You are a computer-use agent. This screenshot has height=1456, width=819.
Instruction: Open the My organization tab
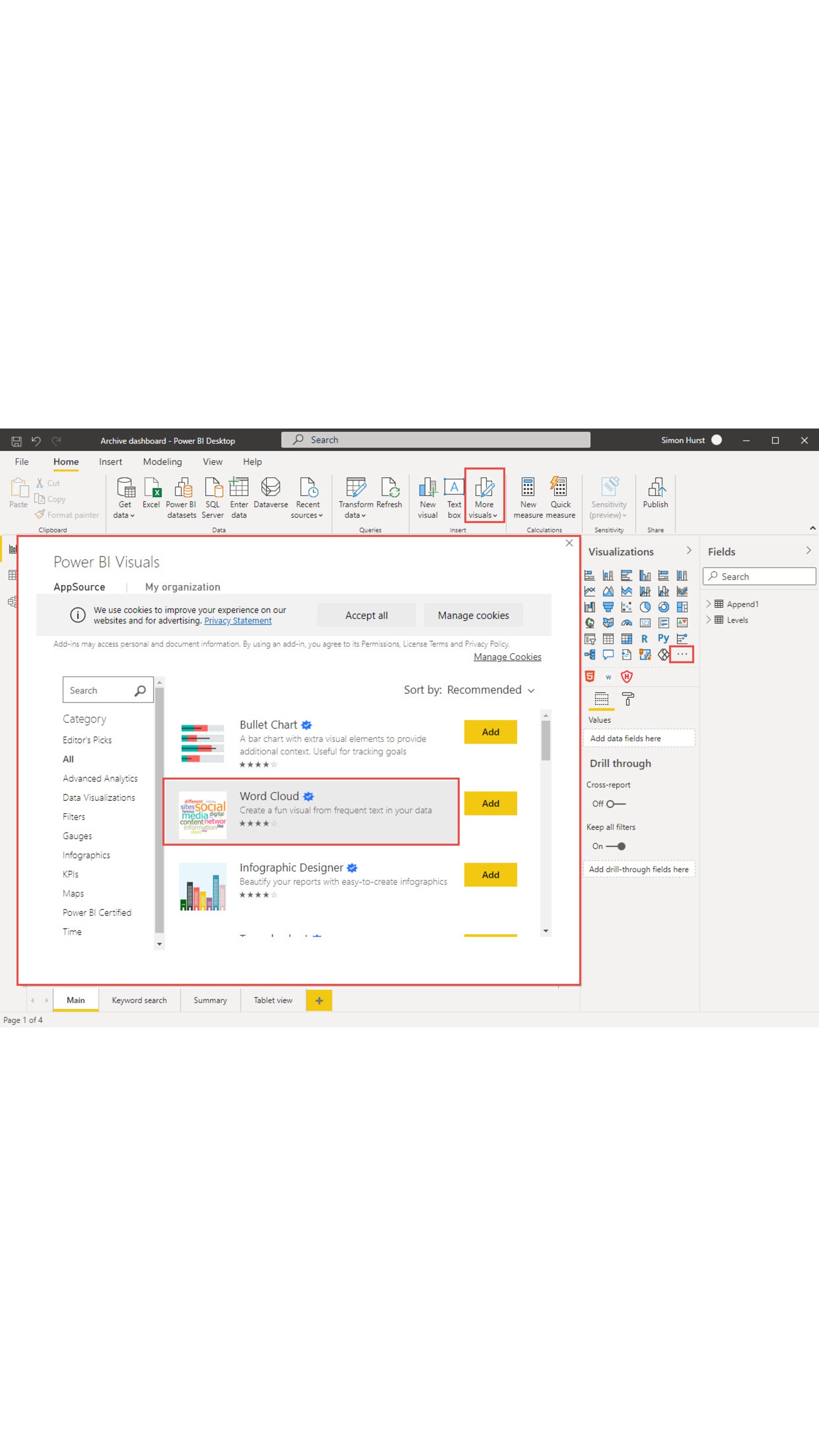(x=182, y=587)
